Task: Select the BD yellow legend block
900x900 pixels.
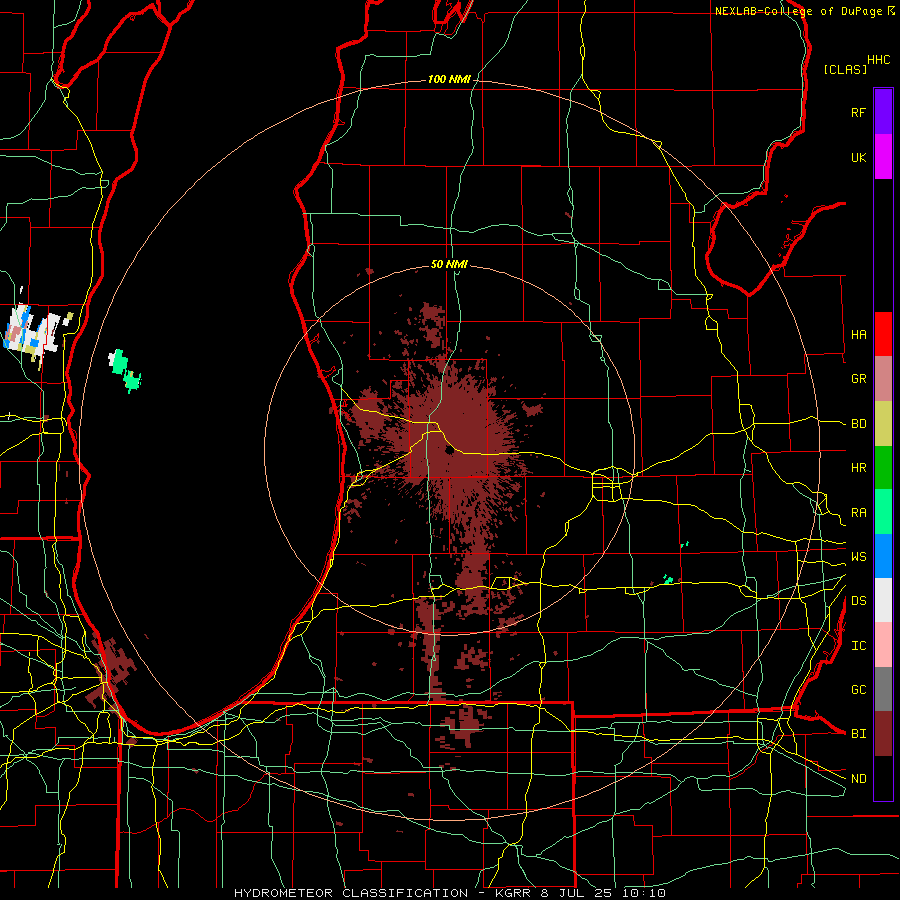Action: (883, 424)
